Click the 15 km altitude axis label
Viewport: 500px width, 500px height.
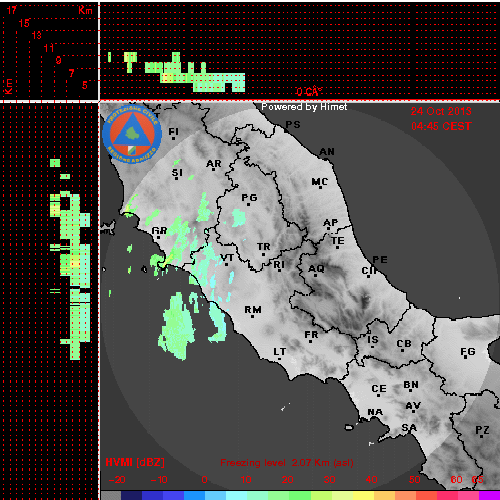coord(24,23)
